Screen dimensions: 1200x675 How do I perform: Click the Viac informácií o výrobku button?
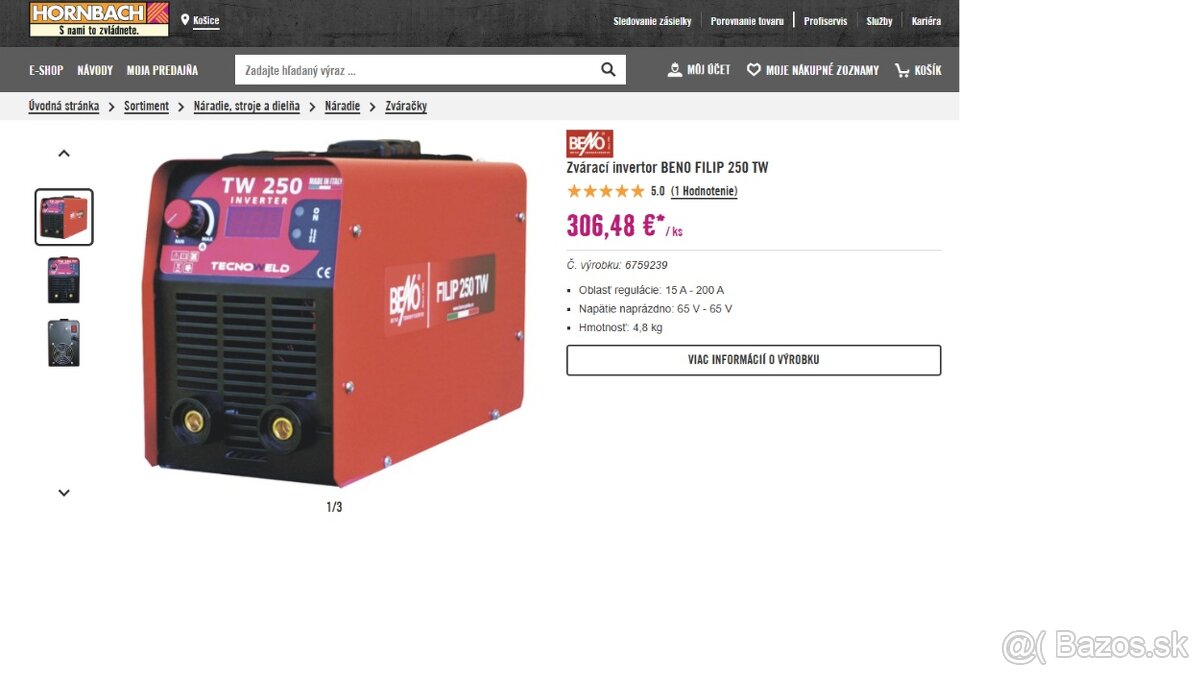point(754,360)
